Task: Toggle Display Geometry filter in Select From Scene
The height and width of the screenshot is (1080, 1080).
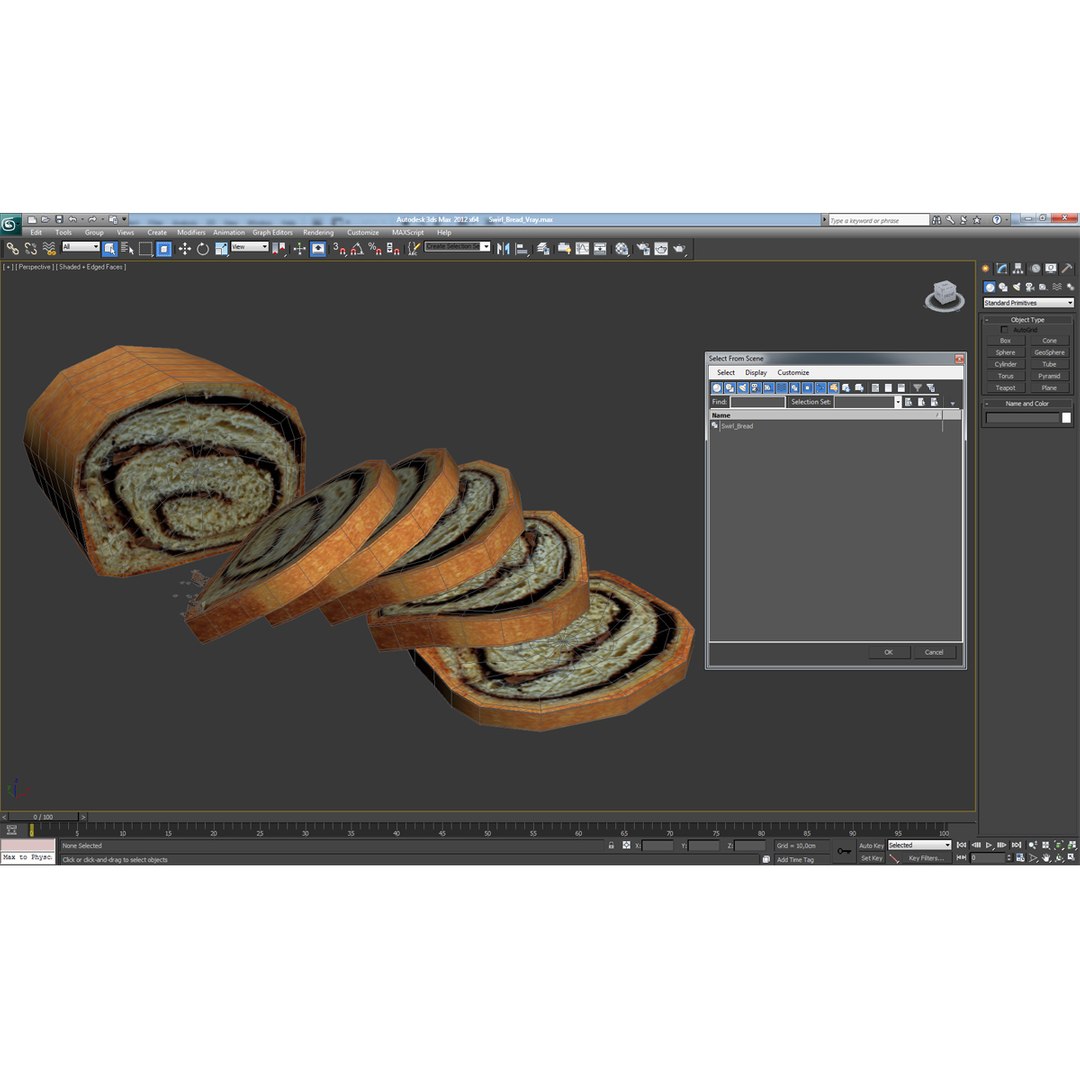Action: tap(717, 388)
